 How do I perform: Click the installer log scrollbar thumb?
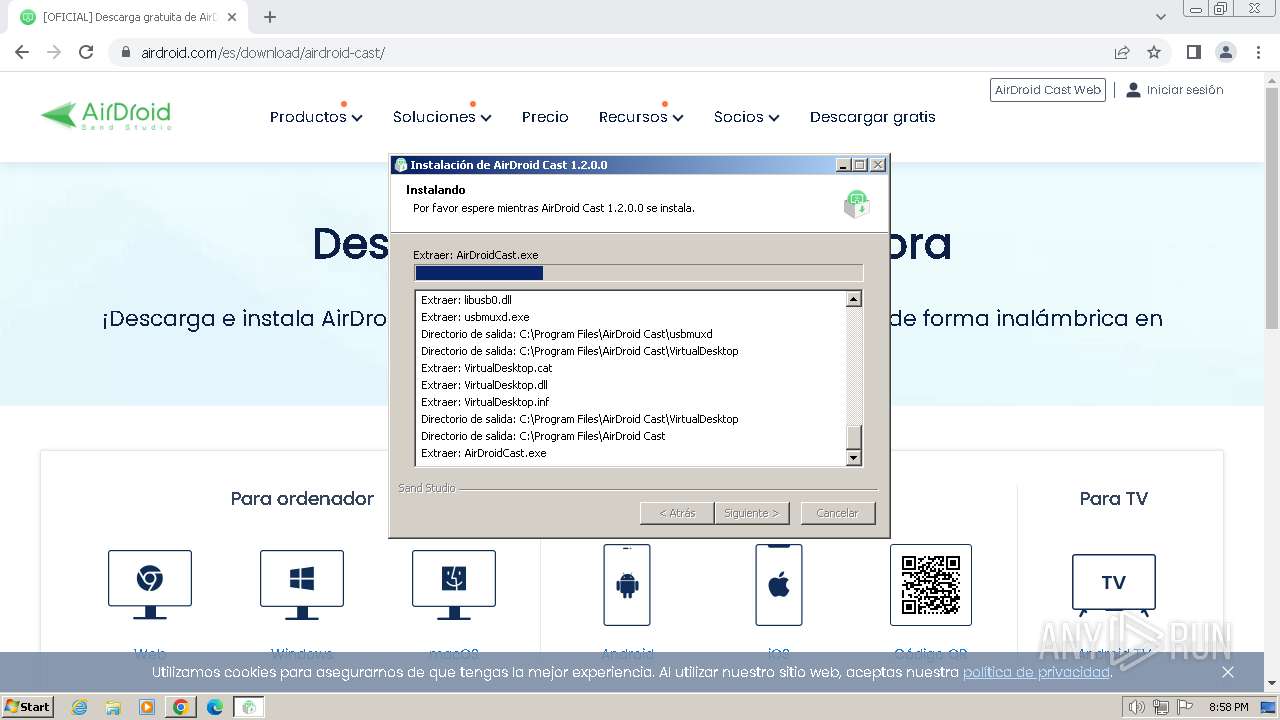tap(853, 438)
